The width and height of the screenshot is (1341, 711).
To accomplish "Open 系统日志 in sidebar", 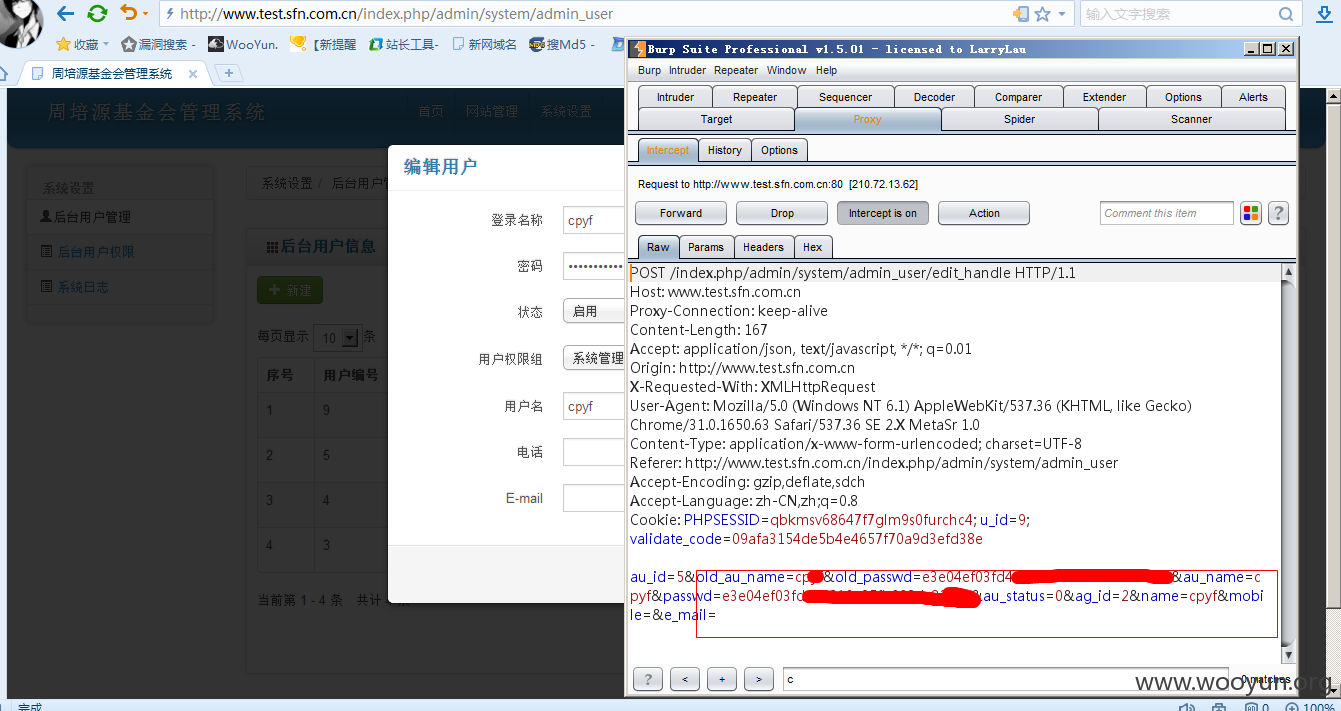I will point(75,287).
